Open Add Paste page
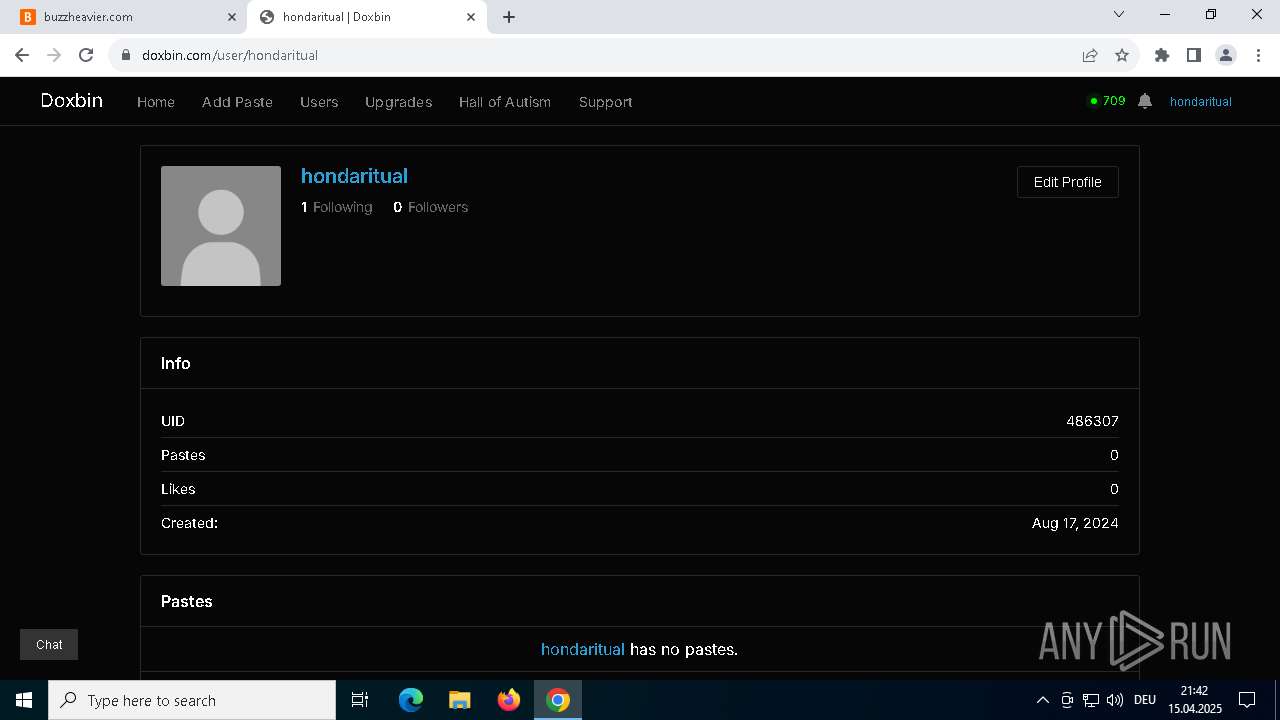 click(x=237, y=102)
